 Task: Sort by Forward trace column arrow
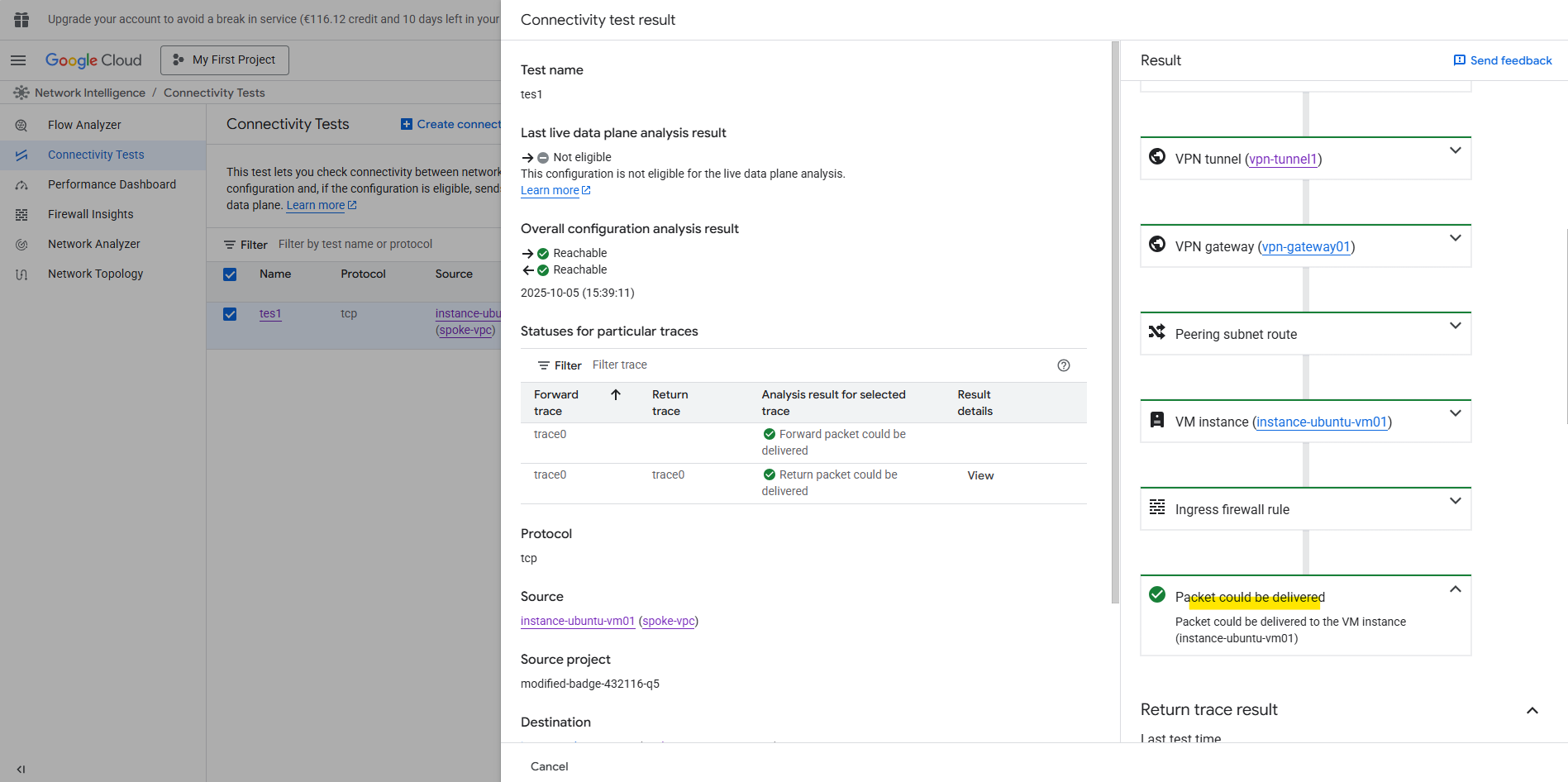tap(616, 395)
